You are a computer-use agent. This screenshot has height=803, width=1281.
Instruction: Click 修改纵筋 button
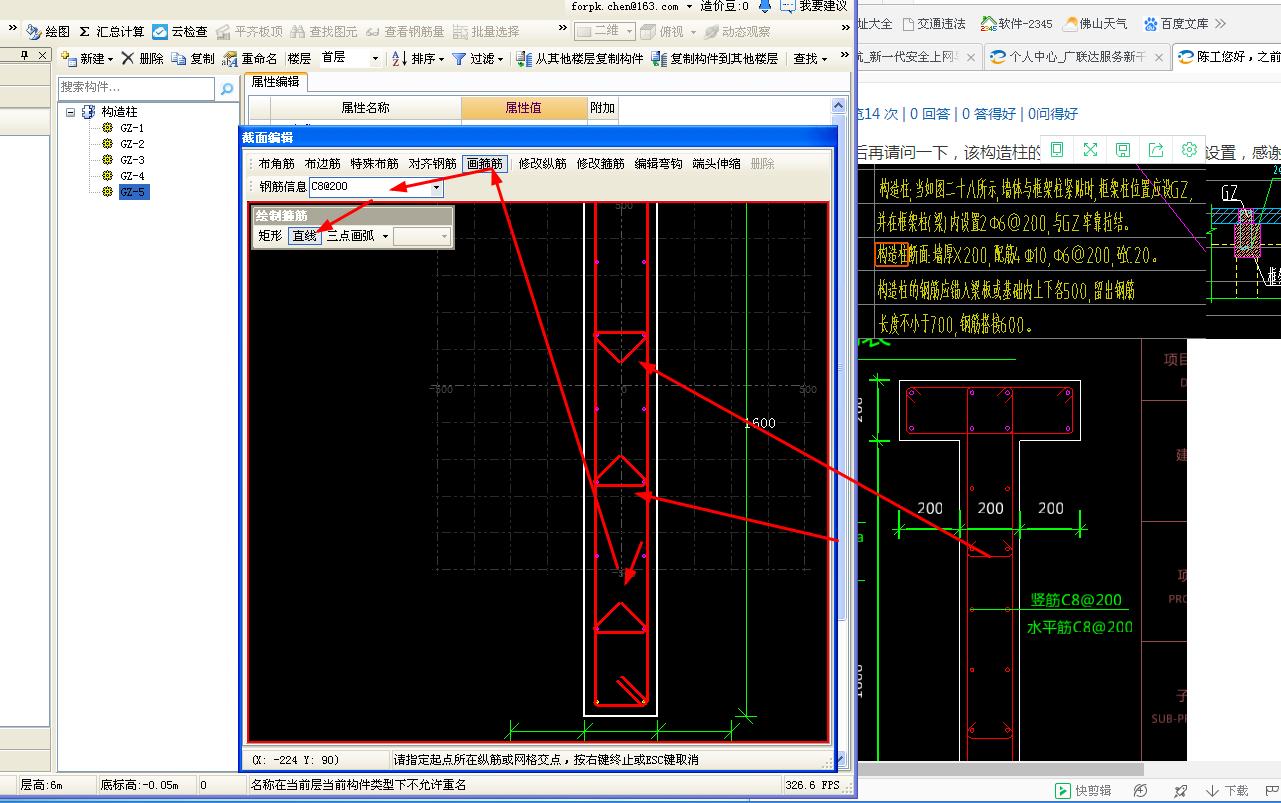542,164
